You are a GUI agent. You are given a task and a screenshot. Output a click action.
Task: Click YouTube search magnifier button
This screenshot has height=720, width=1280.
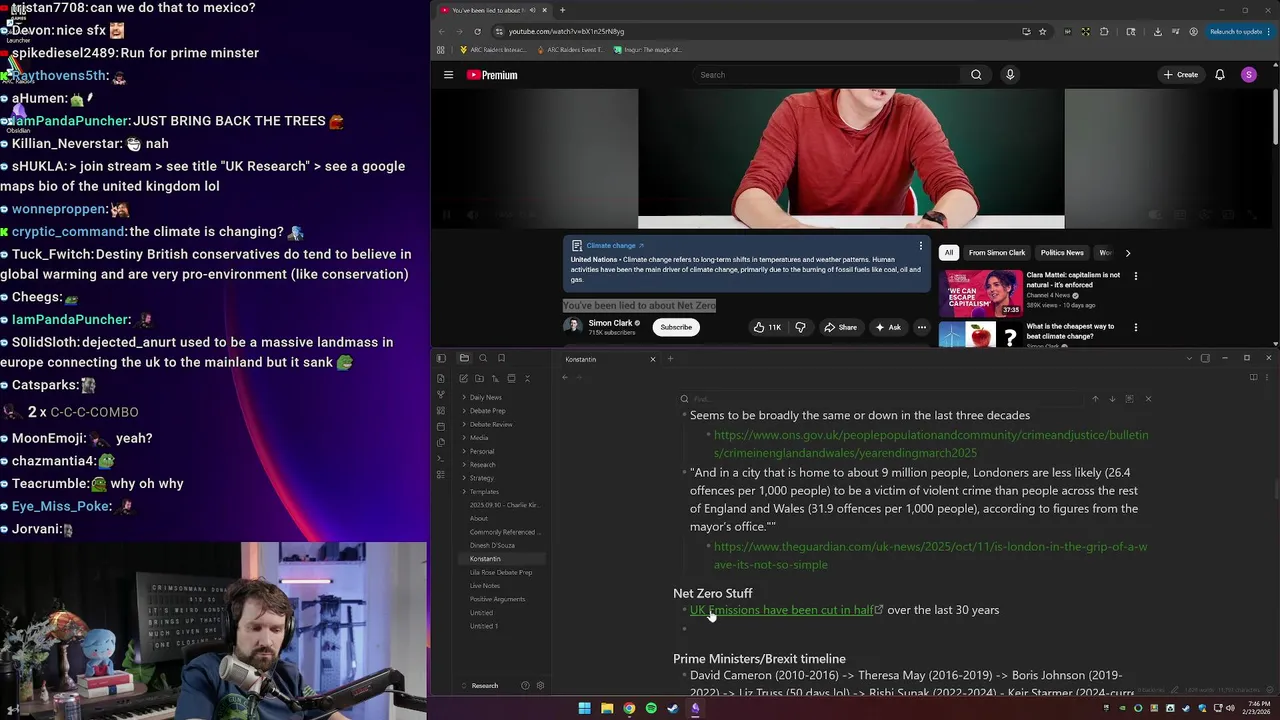(x=976, y=75)
